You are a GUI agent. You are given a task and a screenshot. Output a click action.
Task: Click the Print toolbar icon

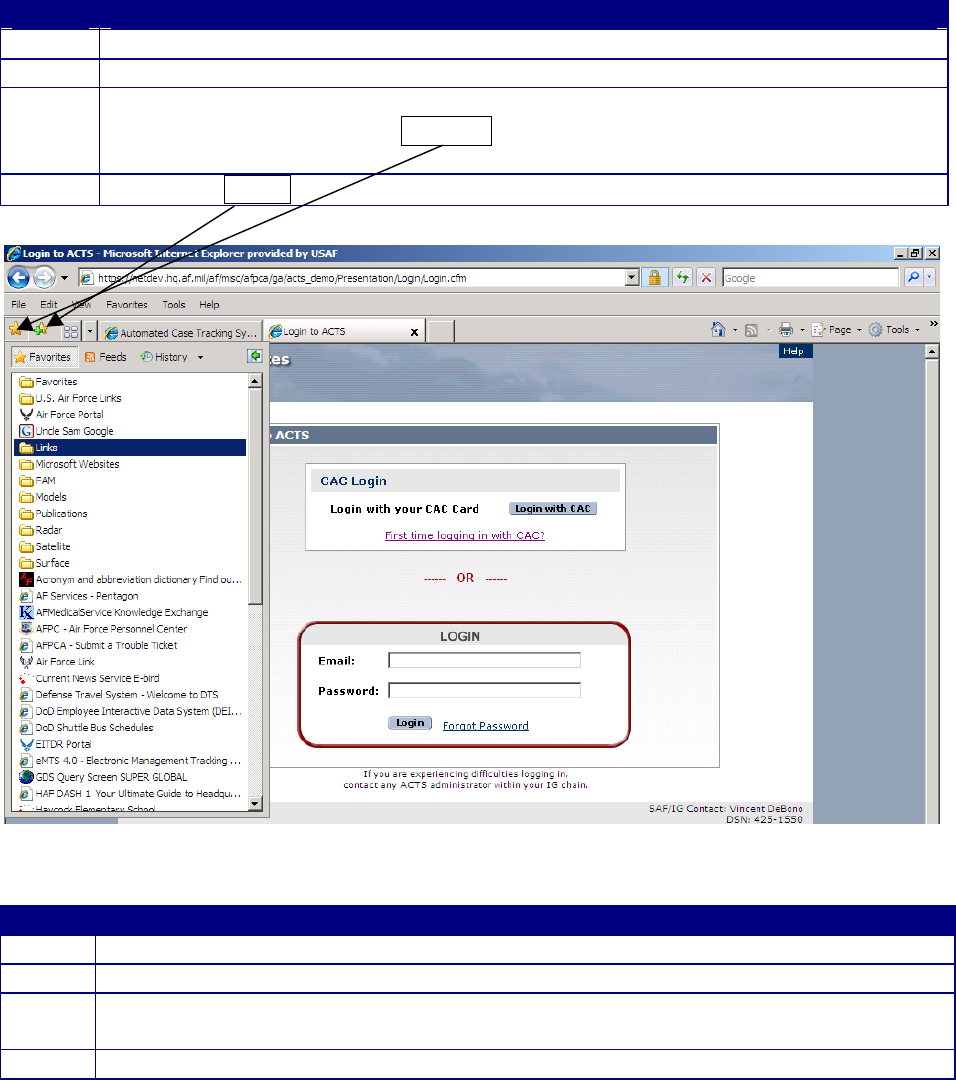[x=786, y=329]
